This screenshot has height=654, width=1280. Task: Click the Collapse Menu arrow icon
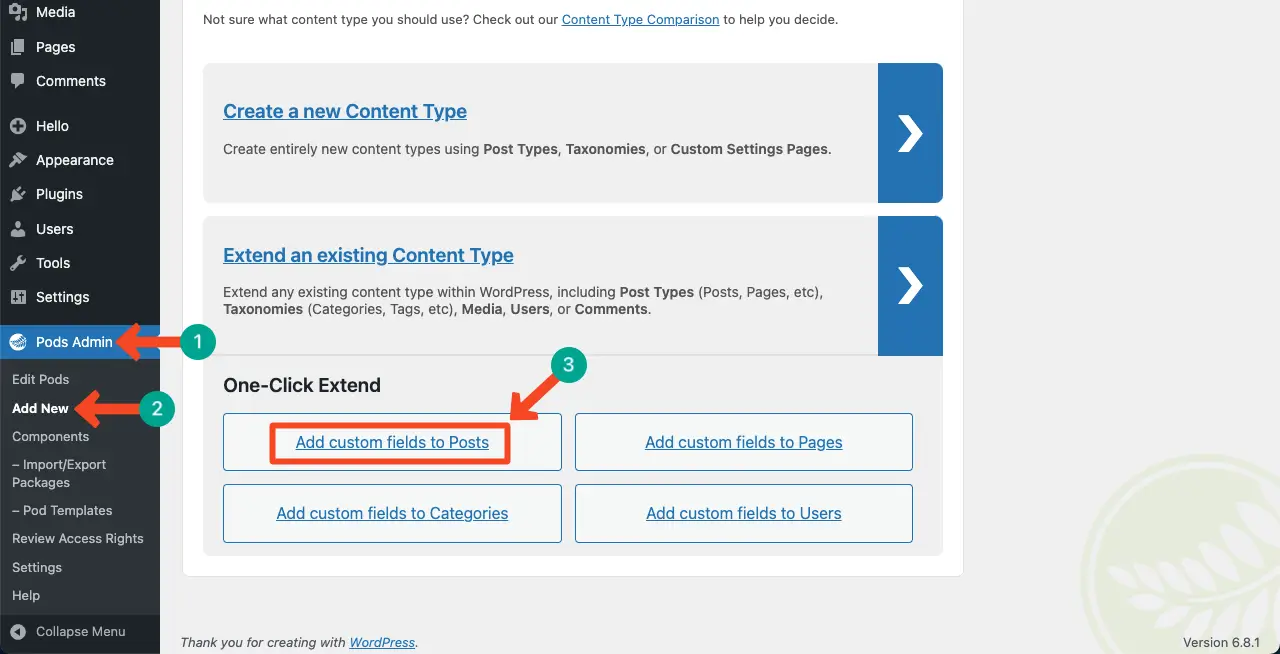pyautogui.click(x=18, y=631)
